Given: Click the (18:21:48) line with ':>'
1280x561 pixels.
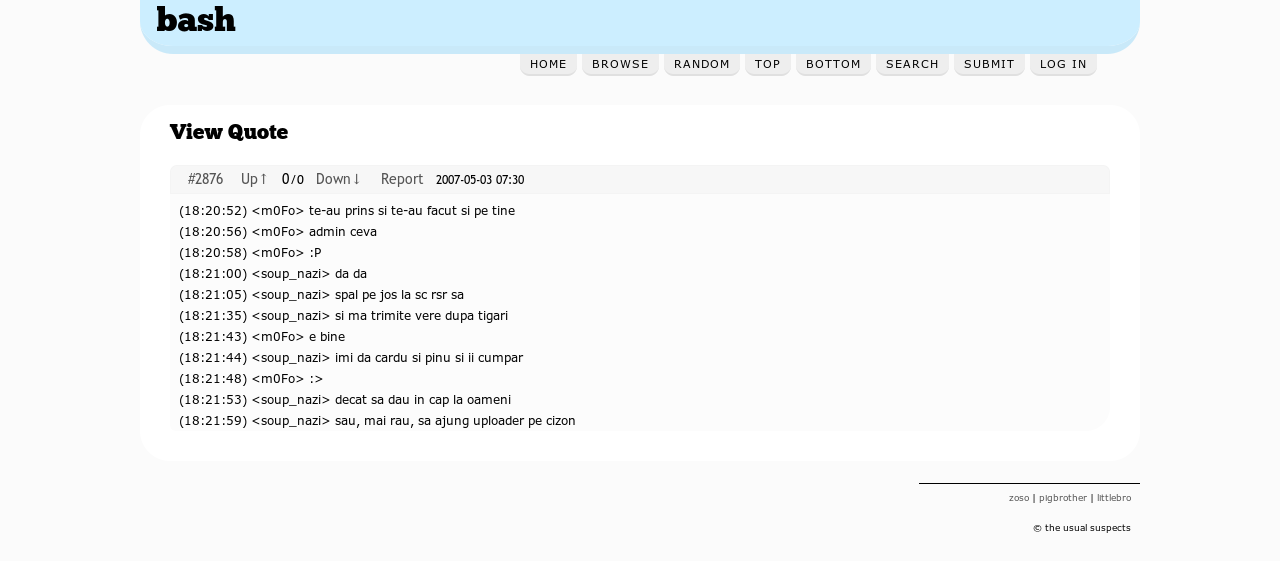Looking at the screenshot, I should pos(251,379).
